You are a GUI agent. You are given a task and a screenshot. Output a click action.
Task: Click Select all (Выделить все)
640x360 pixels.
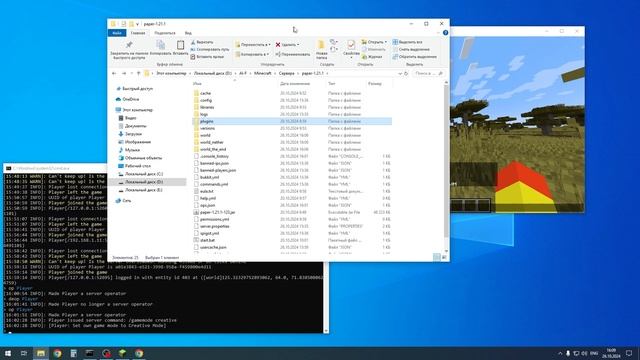(x=407, y=42)
